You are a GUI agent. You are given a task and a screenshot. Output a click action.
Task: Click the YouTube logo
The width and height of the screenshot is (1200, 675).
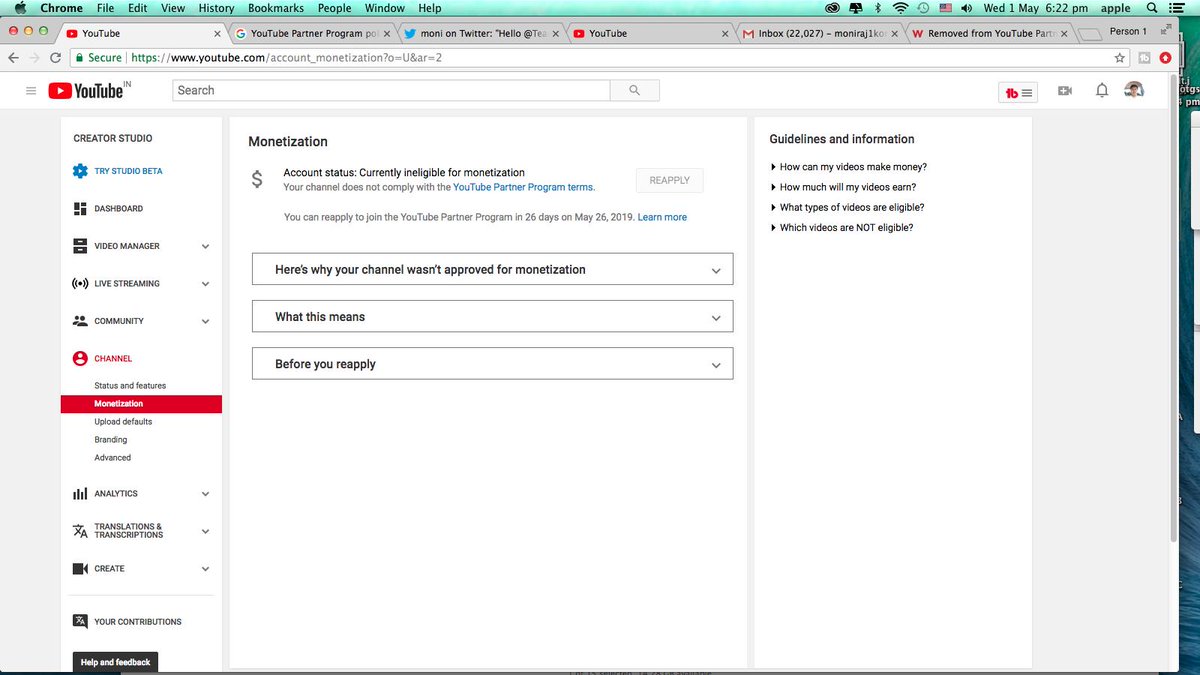(x=86, y=91)
